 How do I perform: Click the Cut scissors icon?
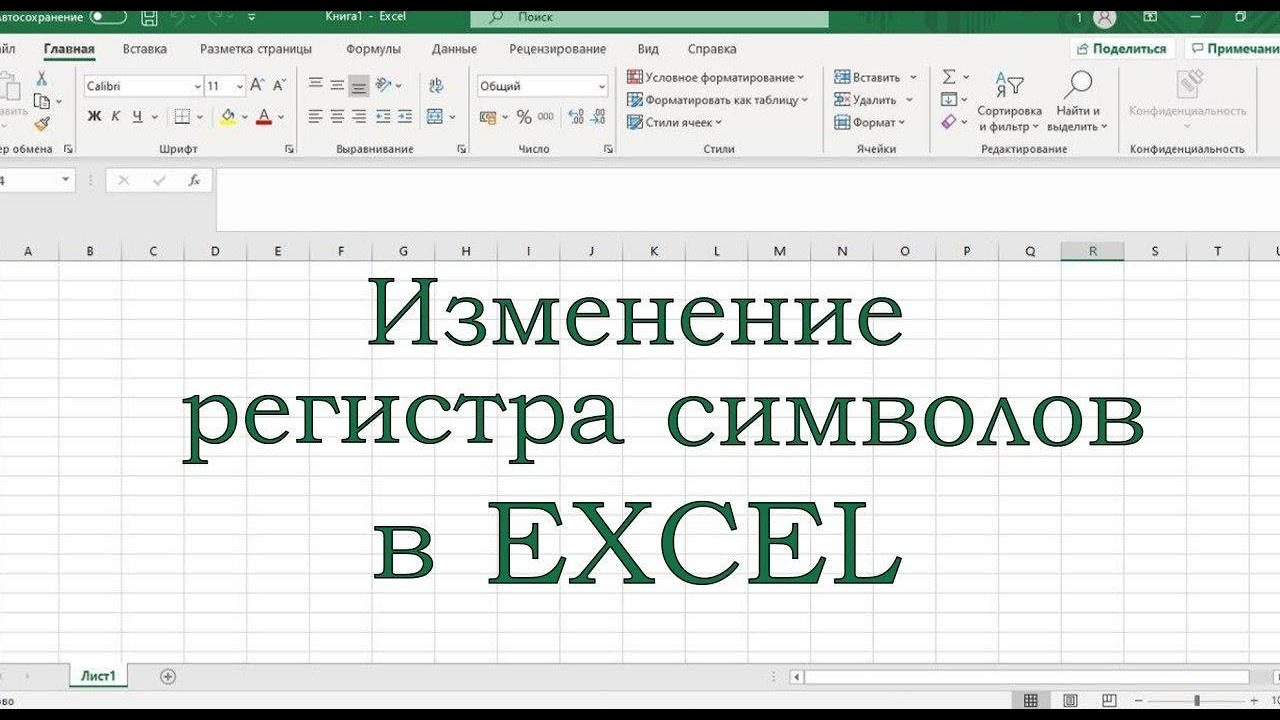(42, 78)
